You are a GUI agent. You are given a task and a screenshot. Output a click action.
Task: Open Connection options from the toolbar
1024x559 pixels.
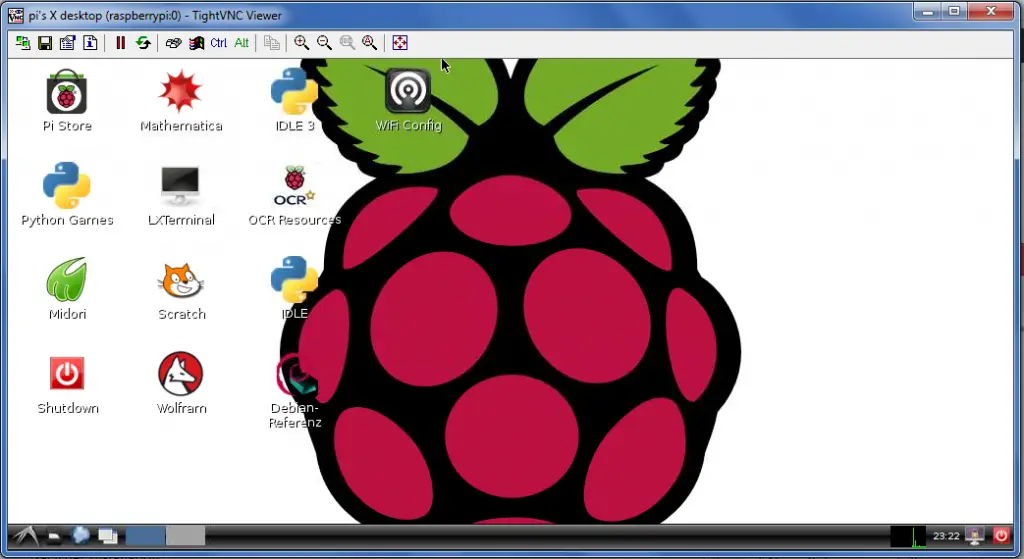pyautogui.click(x=67, y=43)
